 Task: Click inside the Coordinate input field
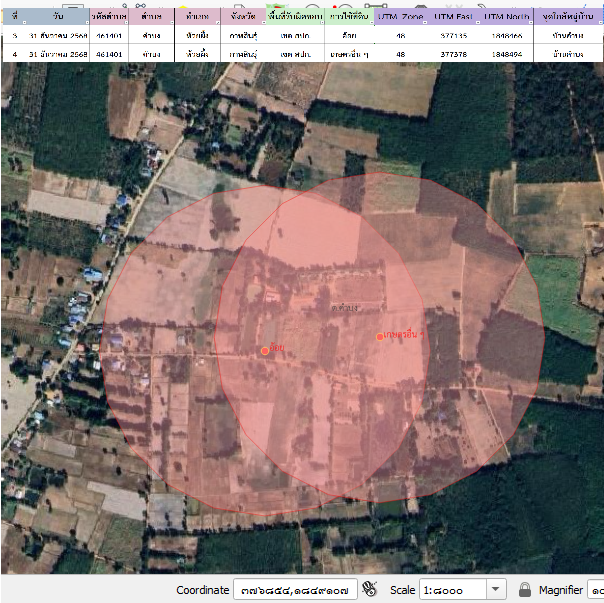[x=294, y=590]
